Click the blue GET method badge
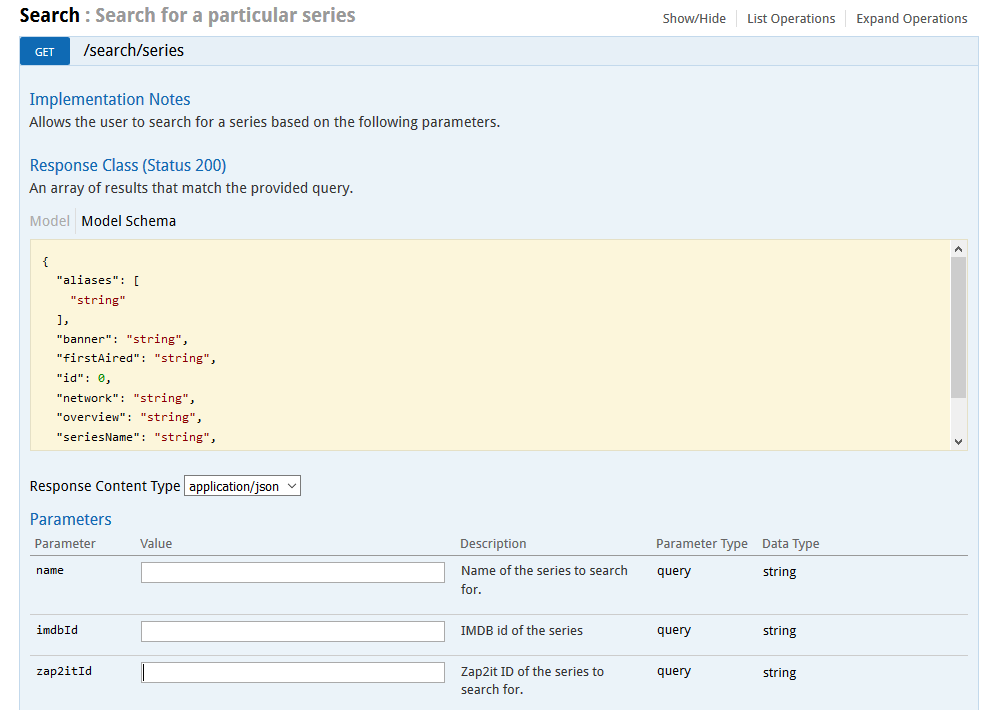 45,51
